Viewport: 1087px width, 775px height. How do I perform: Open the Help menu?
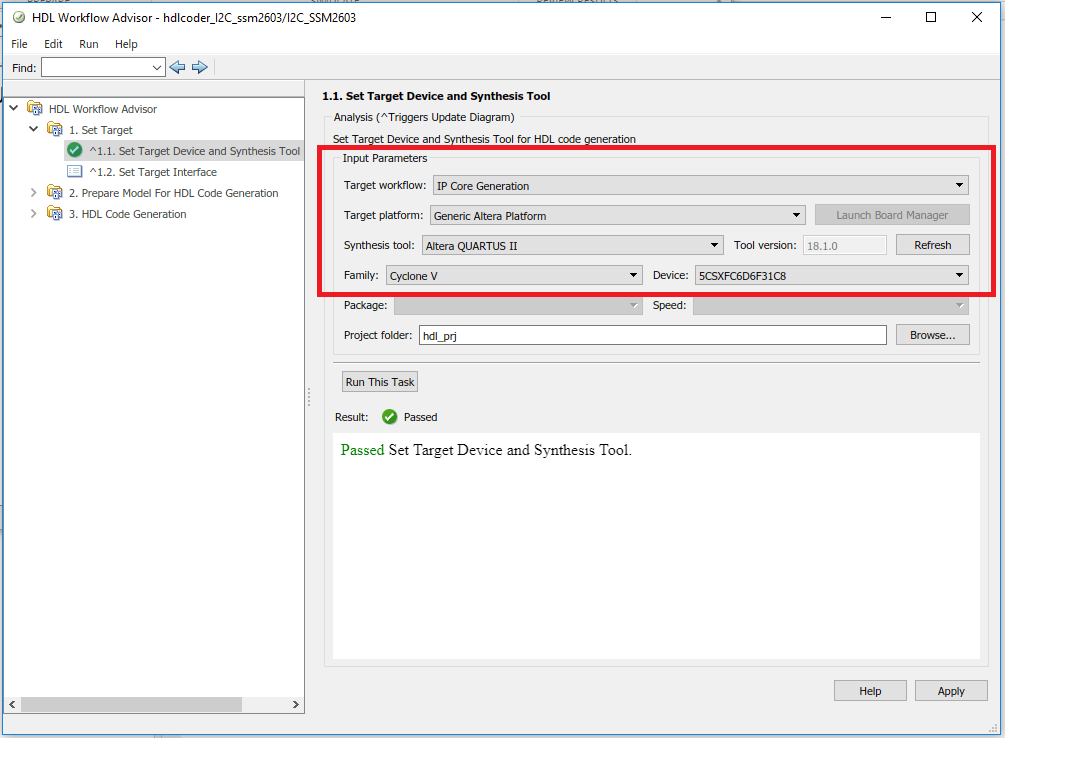point(126,44)
